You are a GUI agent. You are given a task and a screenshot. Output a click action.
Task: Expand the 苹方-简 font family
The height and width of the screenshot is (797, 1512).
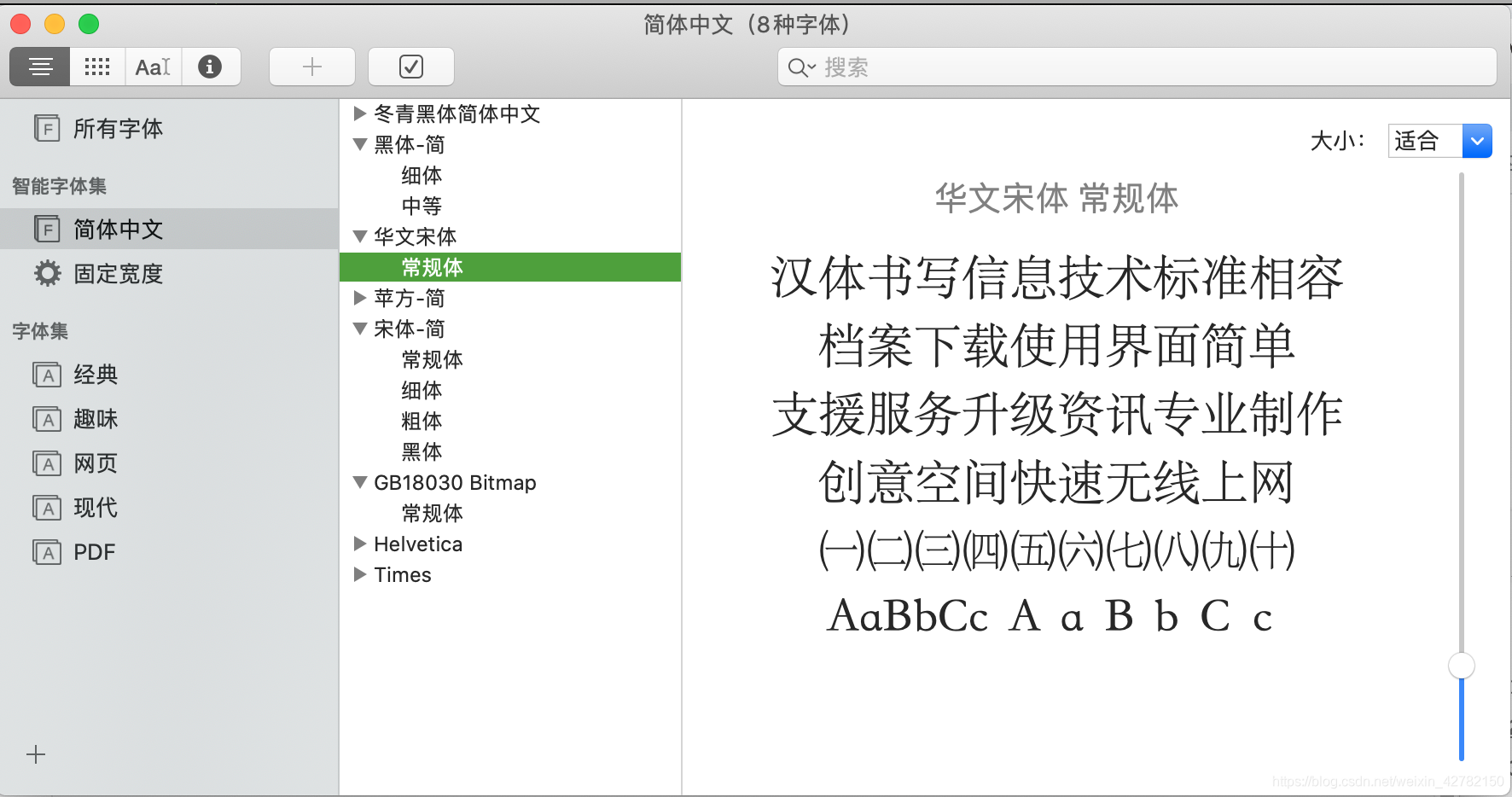360,298
